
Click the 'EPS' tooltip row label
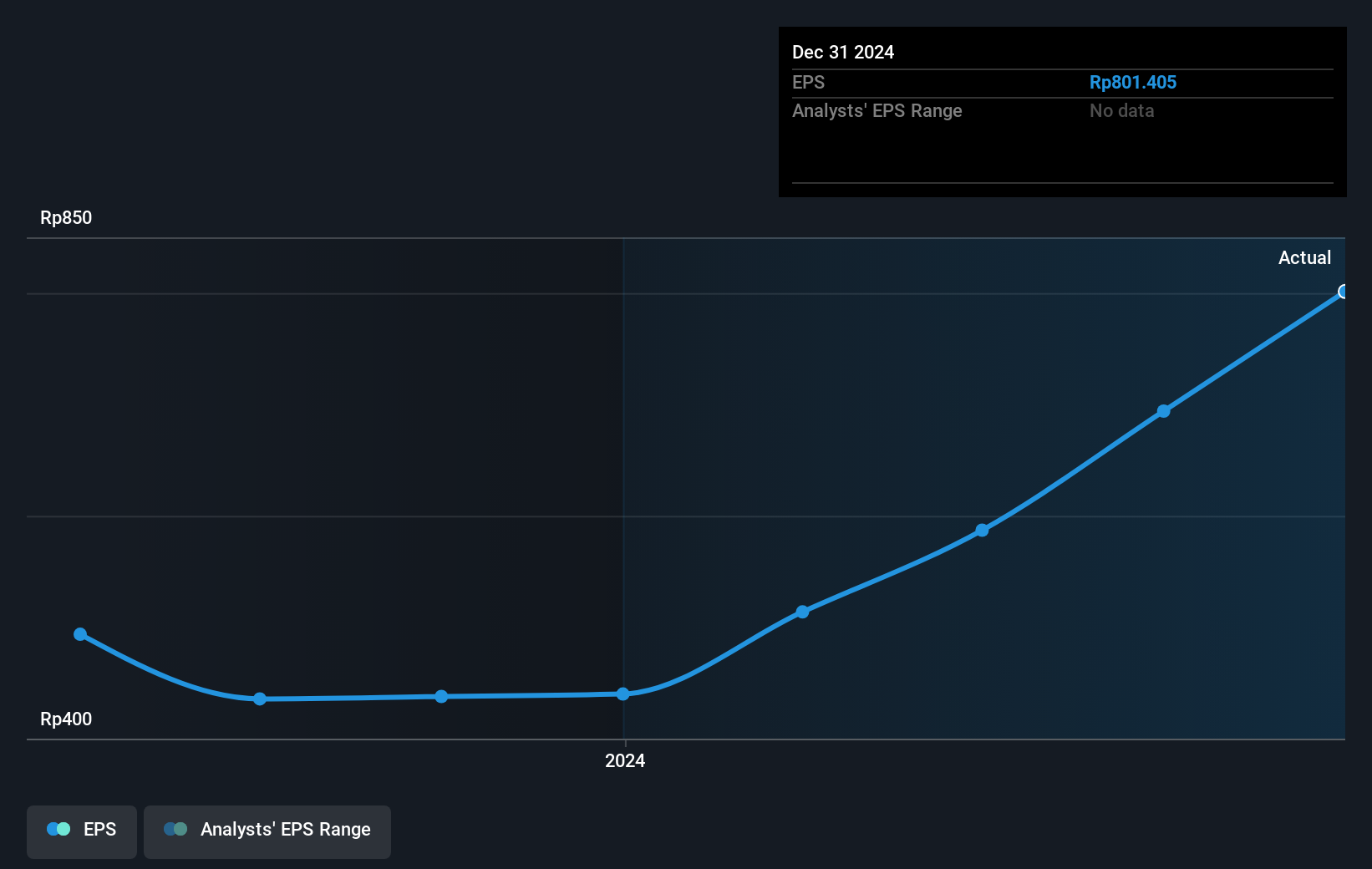[808, 82]
